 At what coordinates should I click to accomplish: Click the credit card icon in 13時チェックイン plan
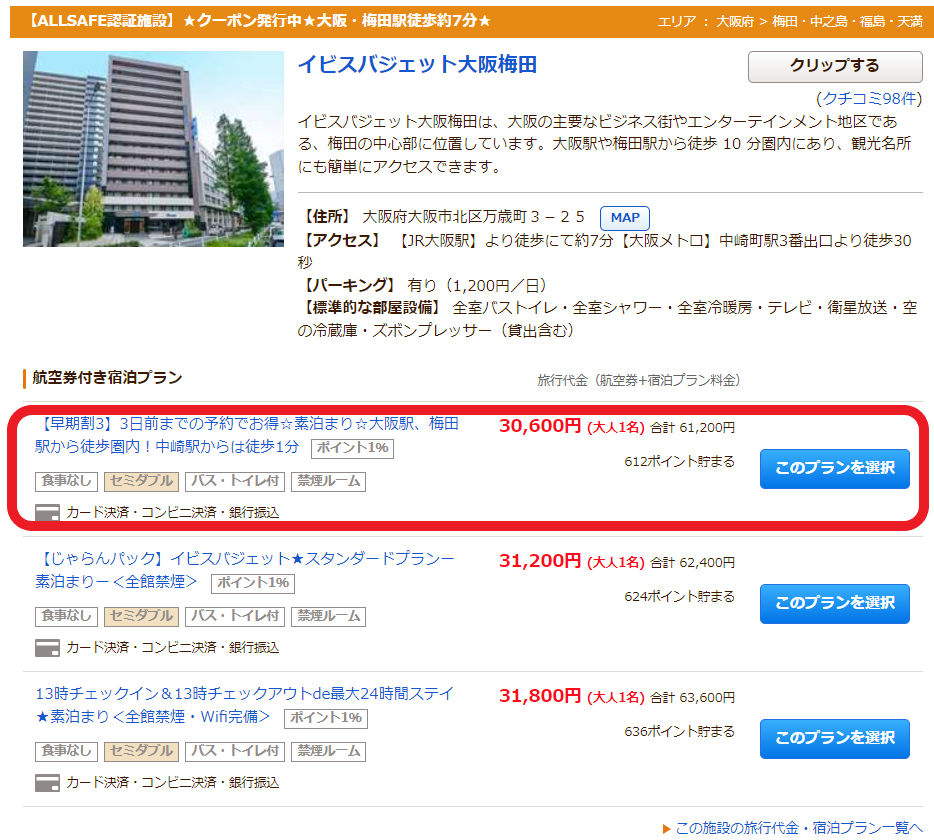47,783
